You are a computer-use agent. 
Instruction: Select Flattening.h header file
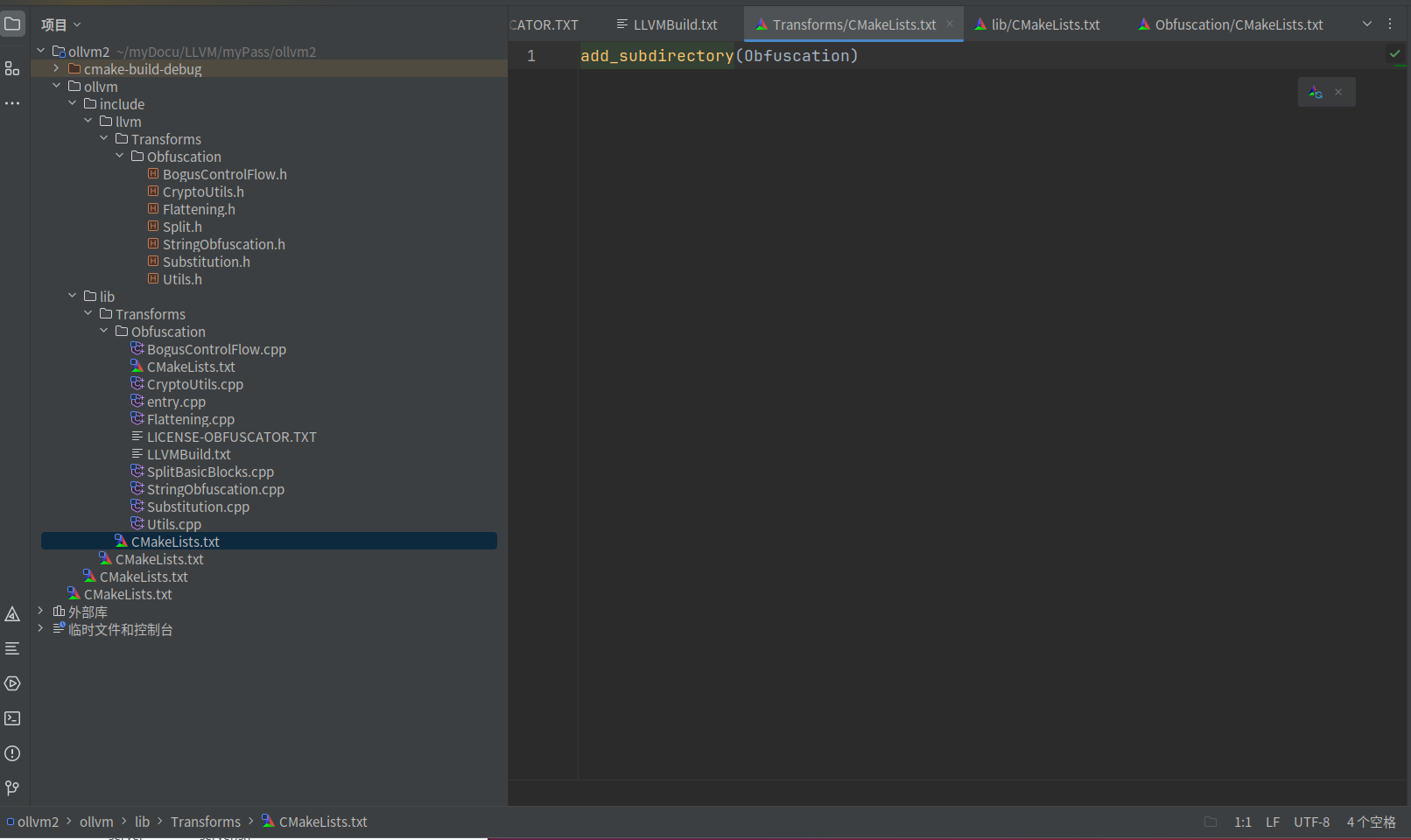199,209
